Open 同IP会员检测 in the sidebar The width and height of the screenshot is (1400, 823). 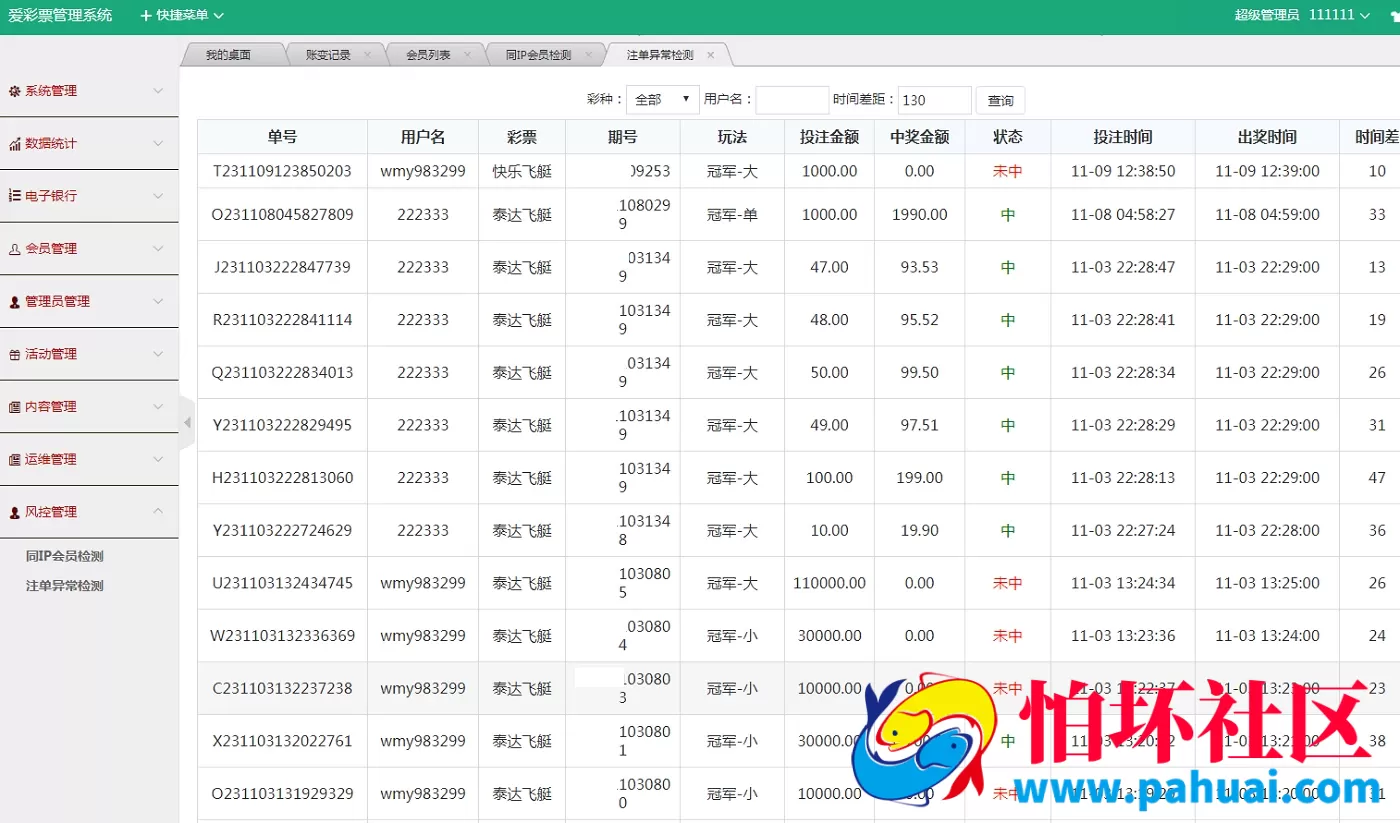click(65, 556)
